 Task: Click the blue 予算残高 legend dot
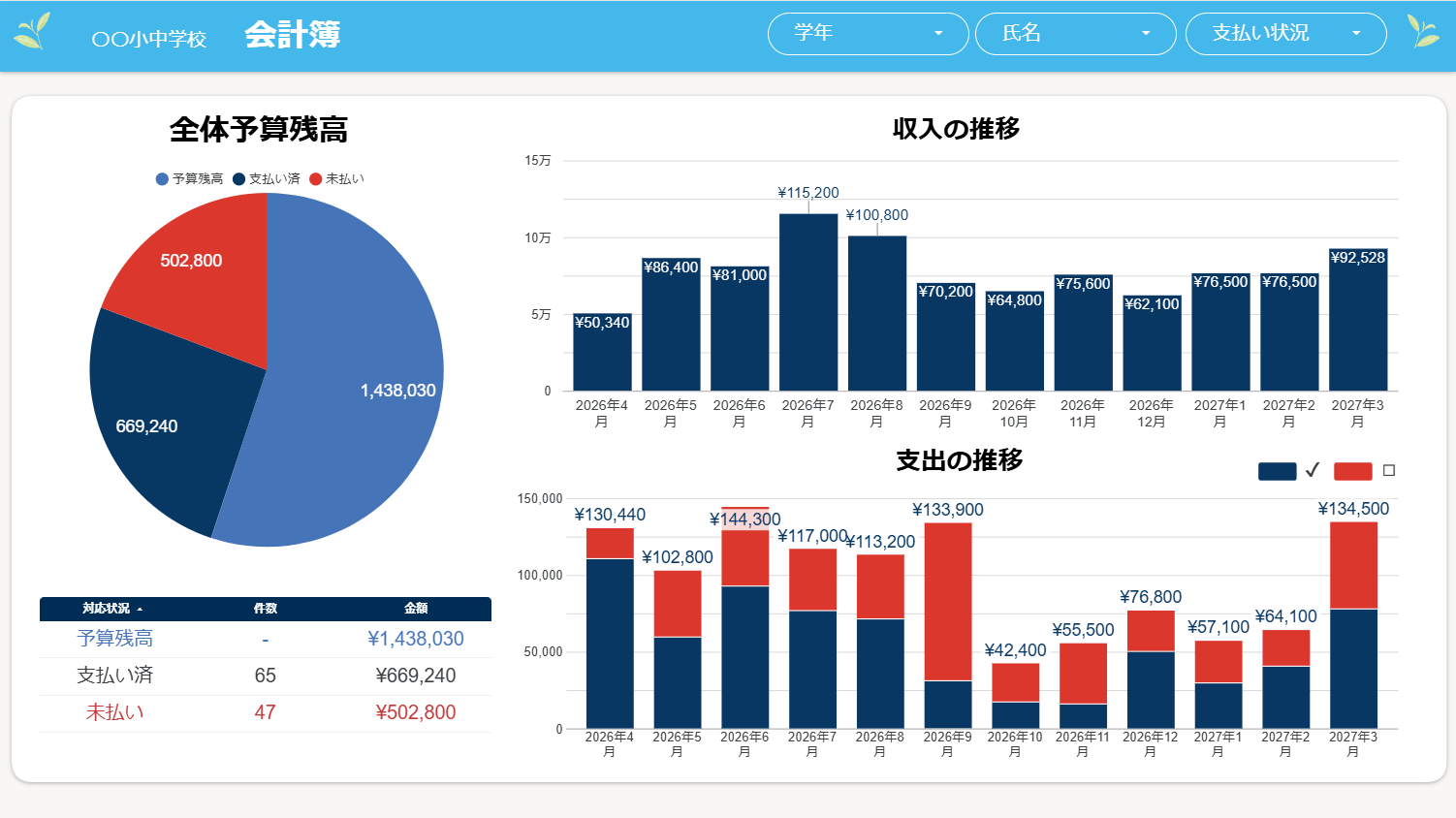pos(162,178)
